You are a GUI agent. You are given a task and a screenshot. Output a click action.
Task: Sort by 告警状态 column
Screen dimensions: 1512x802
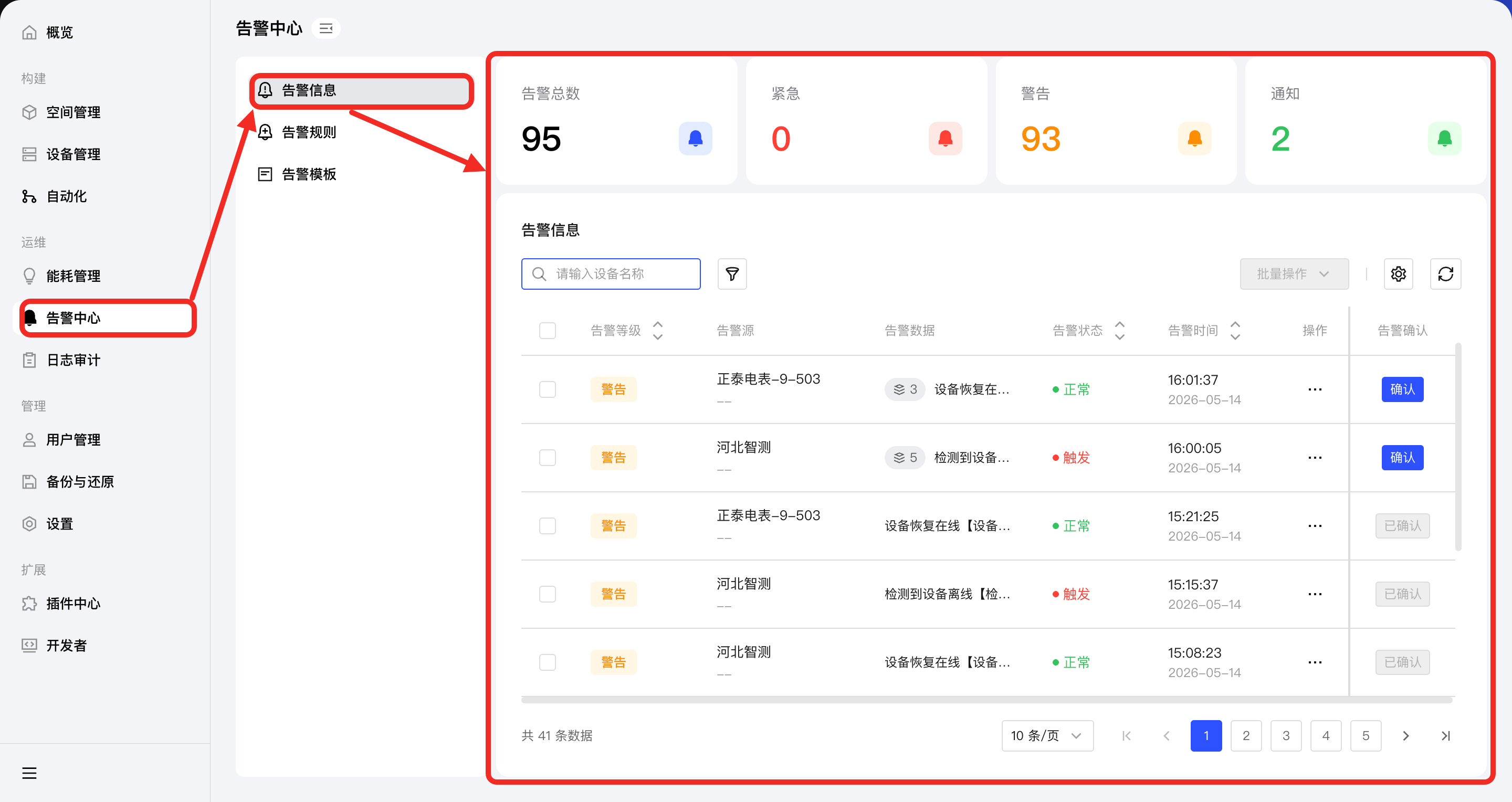[x=1119, y=331]
